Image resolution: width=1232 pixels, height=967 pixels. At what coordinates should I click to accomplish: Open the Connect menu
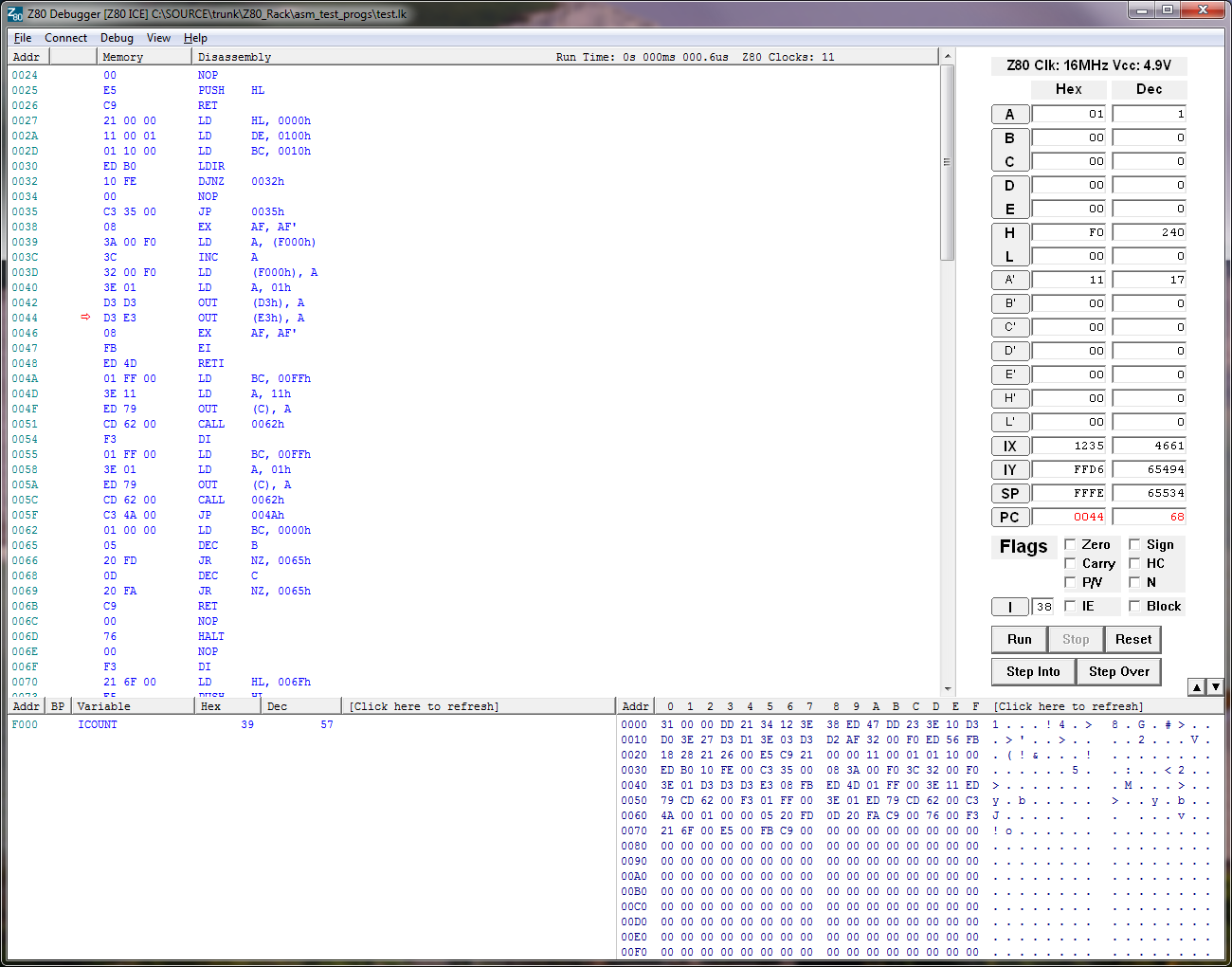(x=65, y=38)
